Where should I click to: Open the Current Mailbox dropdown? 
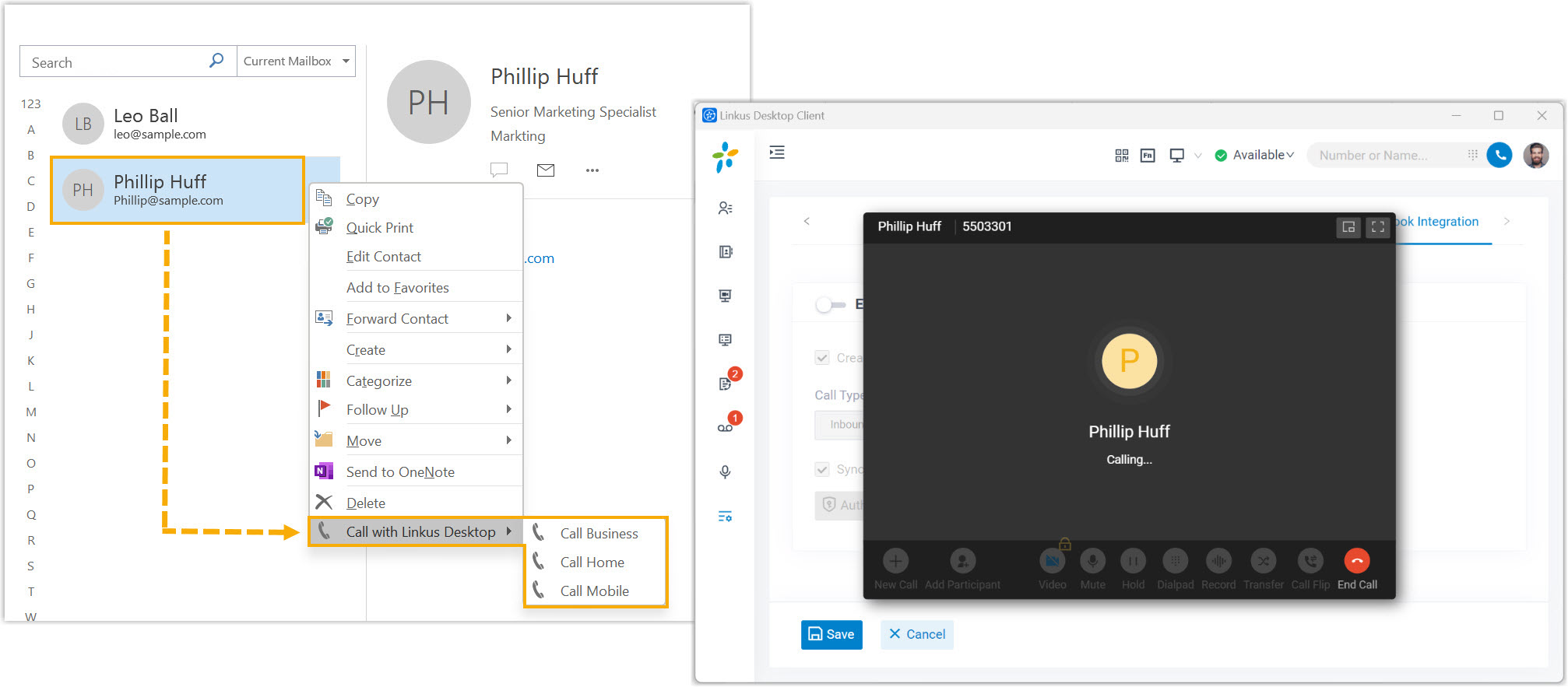click(x=296, y=61)
